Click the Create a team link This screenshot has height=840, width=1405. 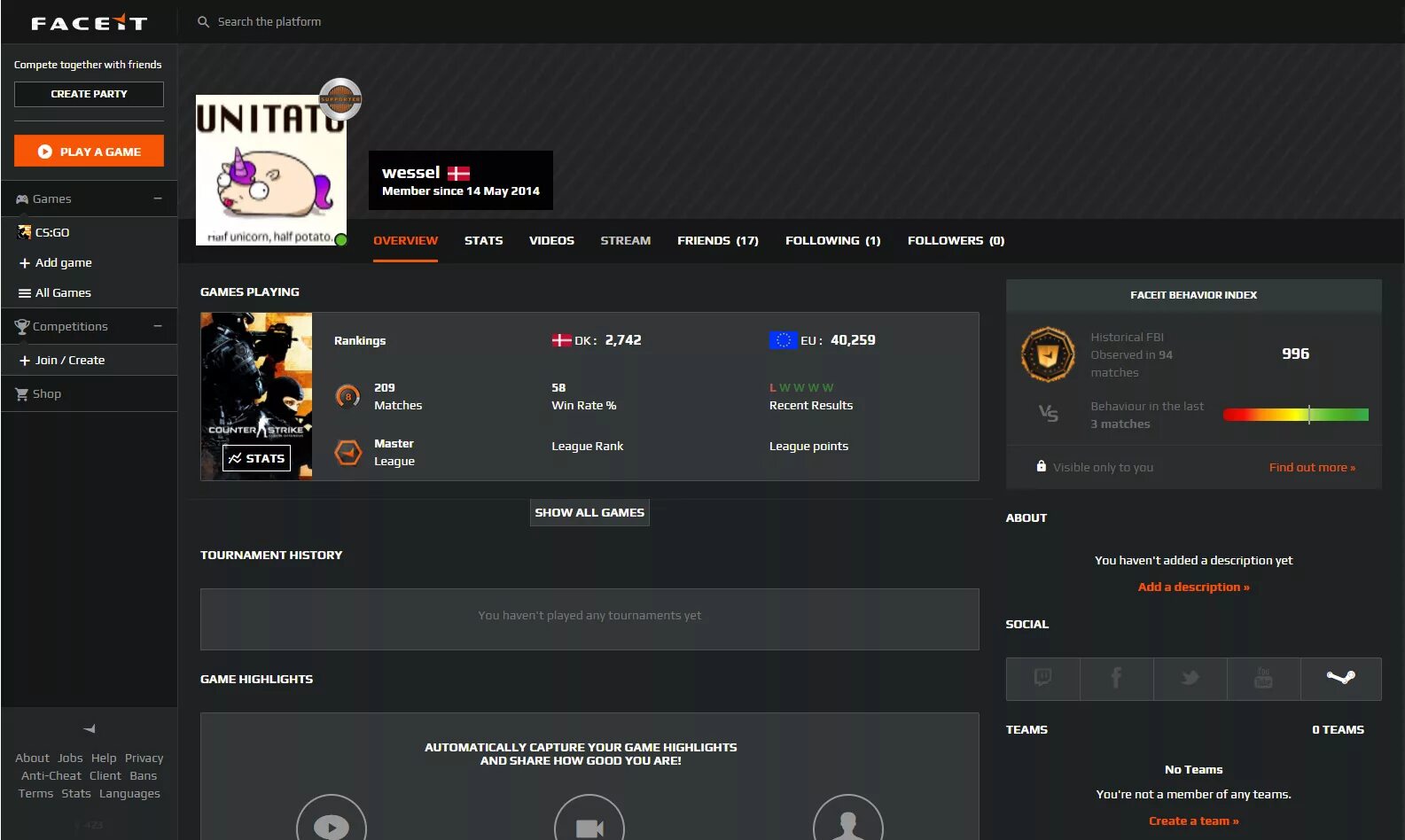[1193, 821]
